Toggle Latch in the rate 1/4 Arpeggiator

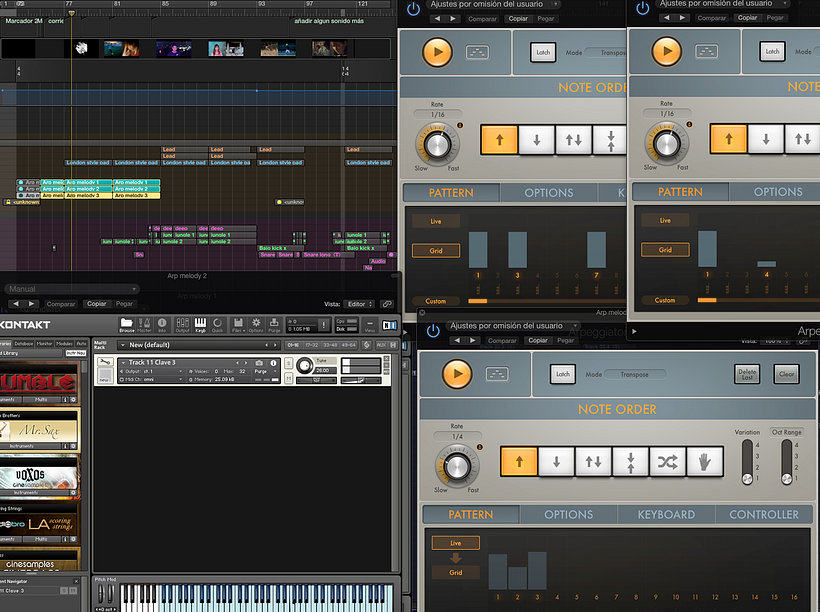point(563,374)
